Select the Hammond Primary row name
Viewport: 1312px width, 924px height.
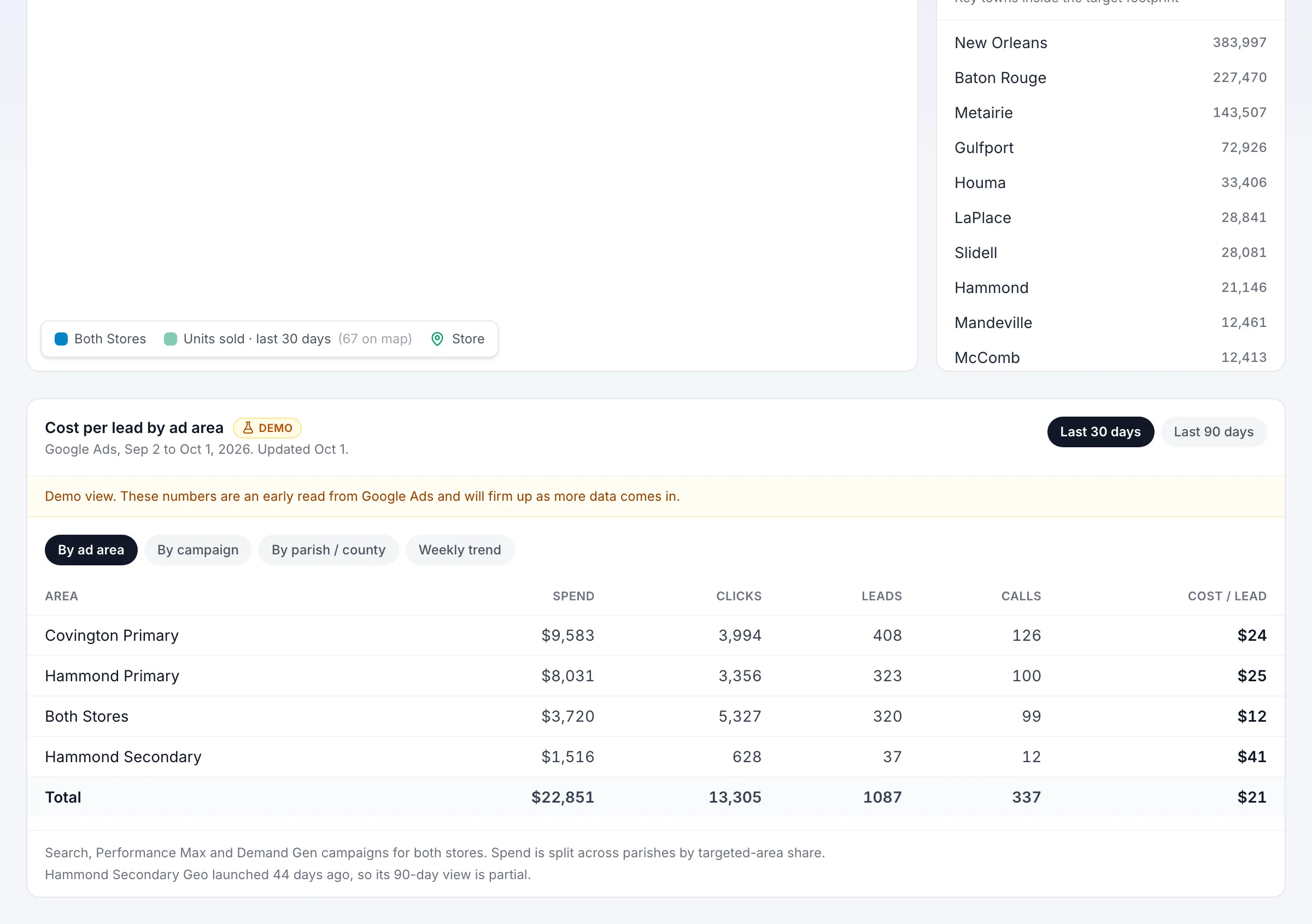112,676
